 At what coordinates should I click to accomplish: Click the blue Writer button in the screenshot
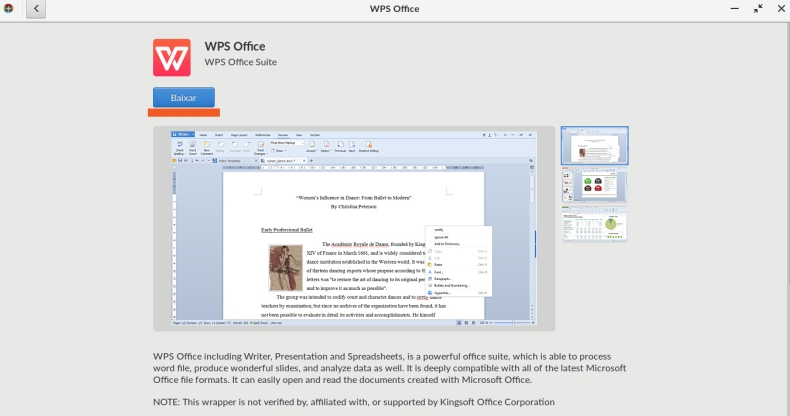coord(184,133)
